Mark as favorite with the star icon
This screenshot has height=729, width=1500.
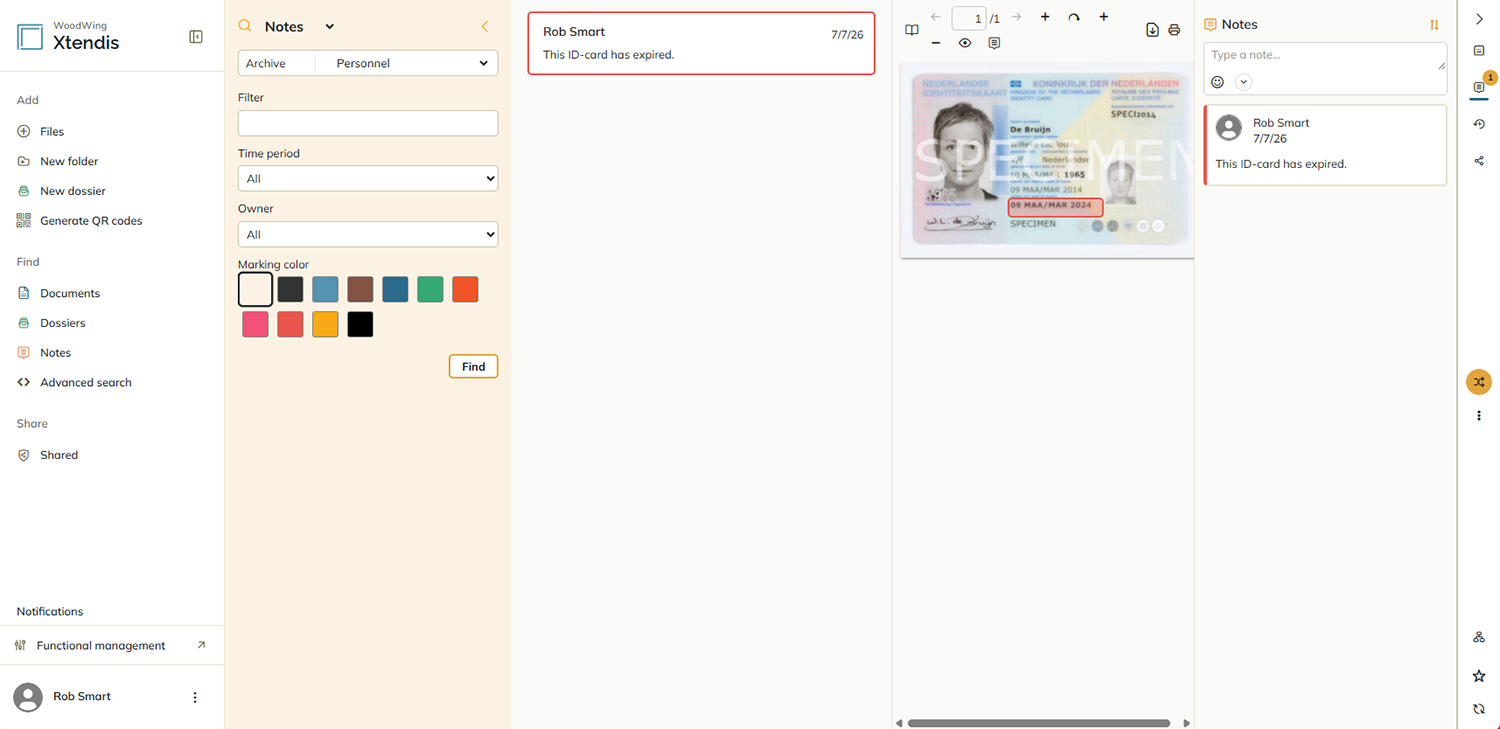pos(1479,676)
